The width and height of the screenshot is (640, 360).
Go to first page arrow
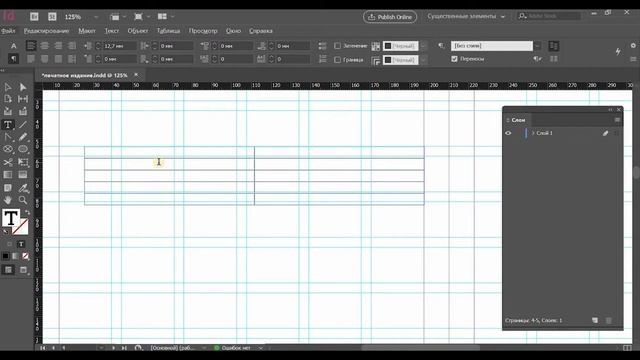point(42,348)
